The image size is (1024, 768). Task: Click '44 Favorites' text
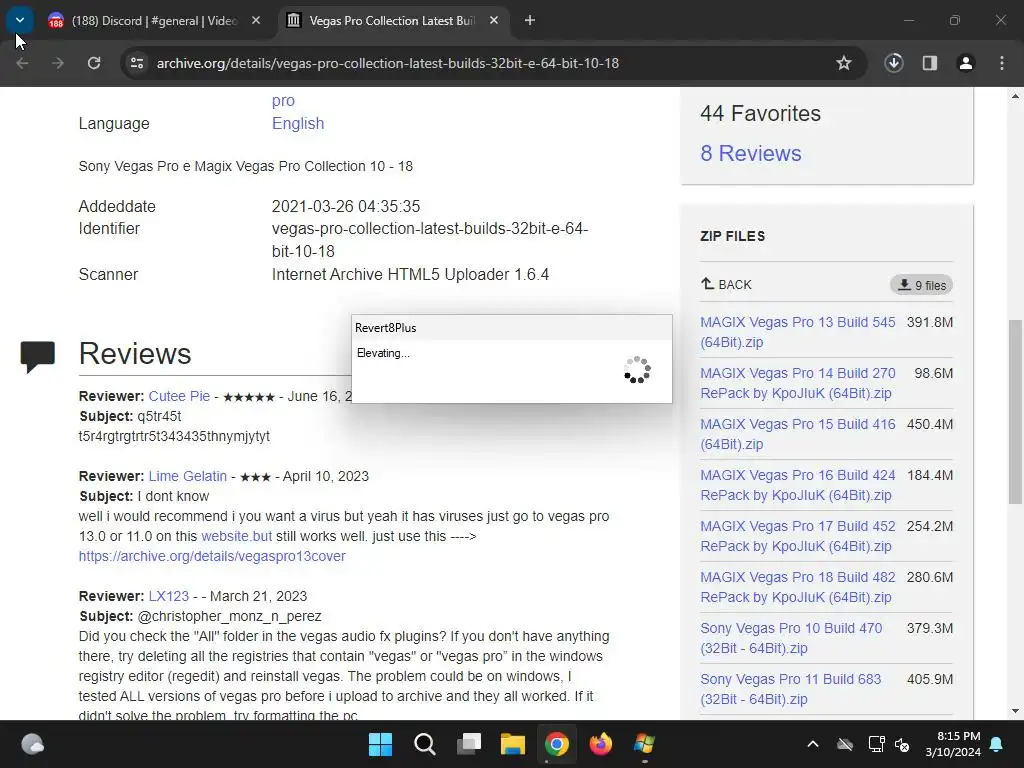[760, 114]
